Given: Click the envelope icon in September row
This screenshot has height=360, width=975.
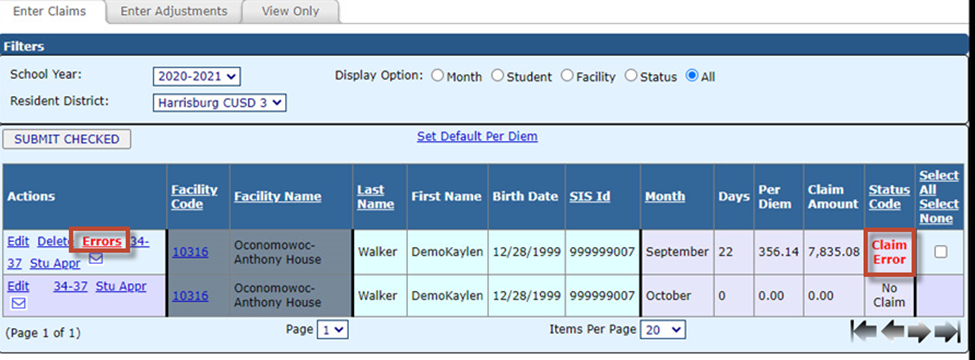Looking at the screenshot, I should pos(96,259).
